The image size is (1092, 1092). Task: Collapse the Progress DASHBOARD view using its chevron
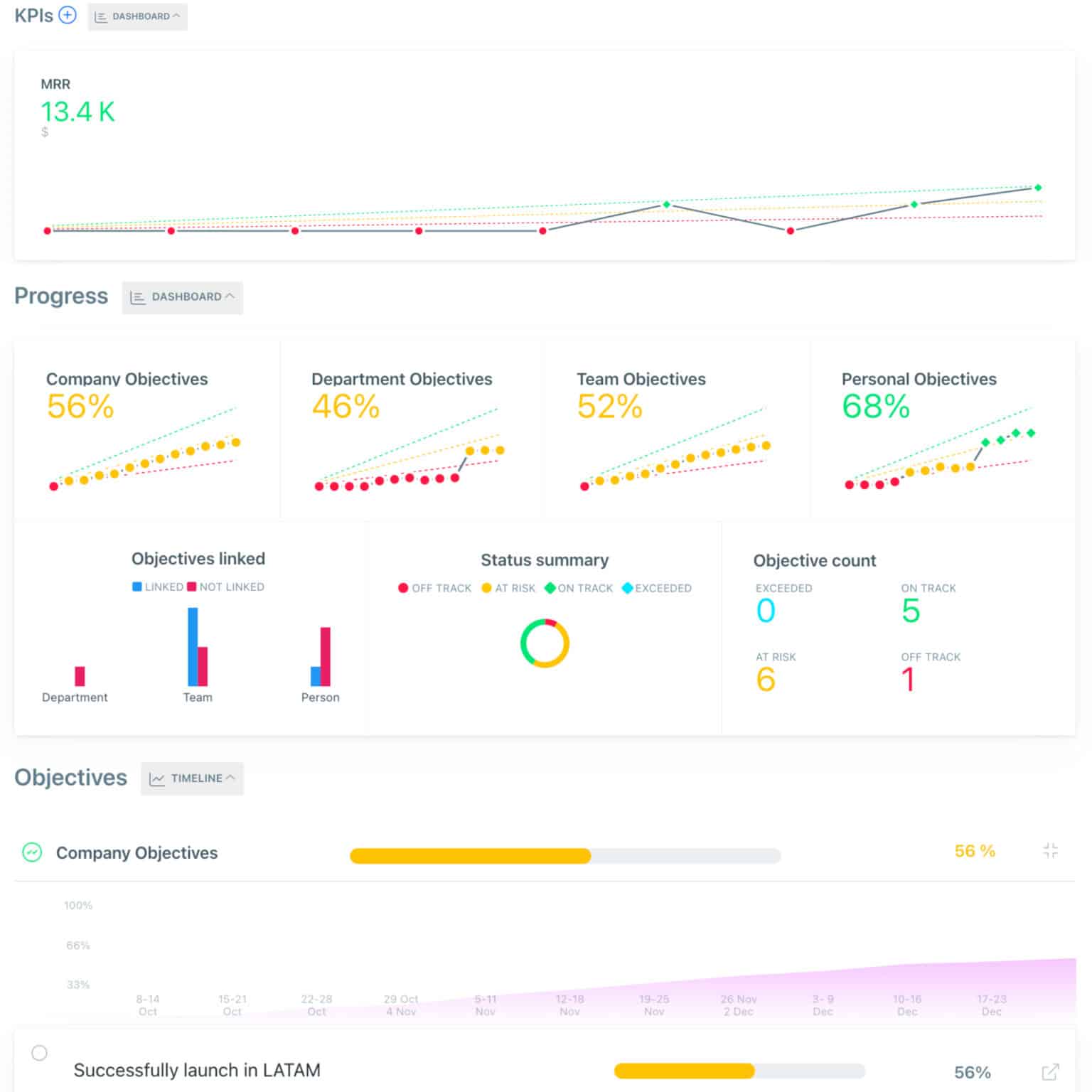point(230,296)
